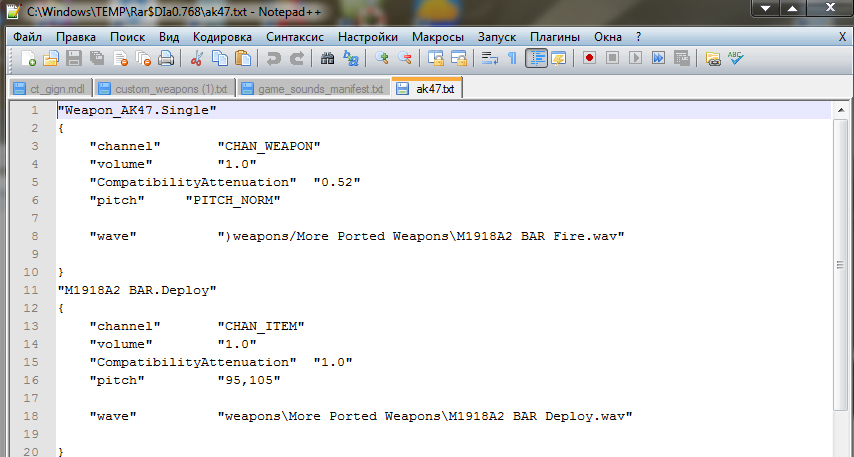
Task: Open the Настройки menu
Action: tap(368, 37)
